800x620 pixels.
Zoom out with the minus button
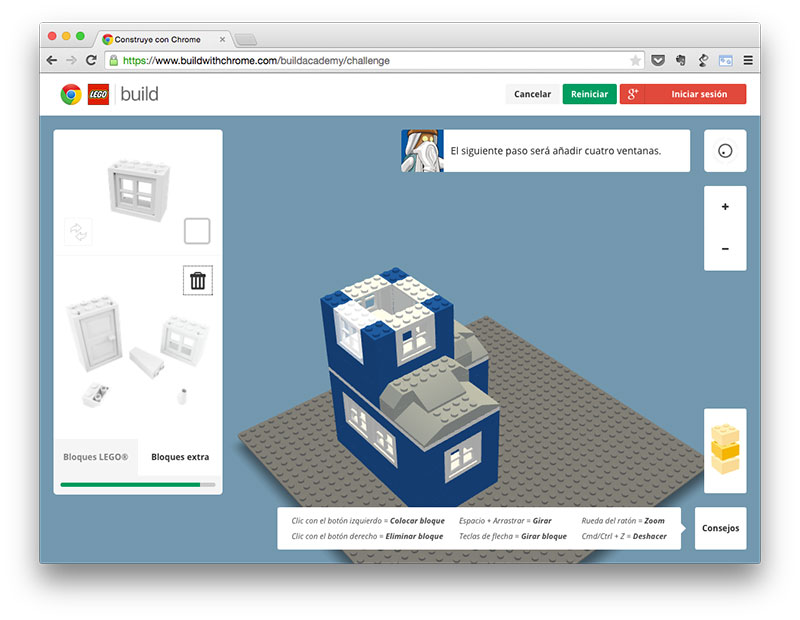[x=725, y=249]
